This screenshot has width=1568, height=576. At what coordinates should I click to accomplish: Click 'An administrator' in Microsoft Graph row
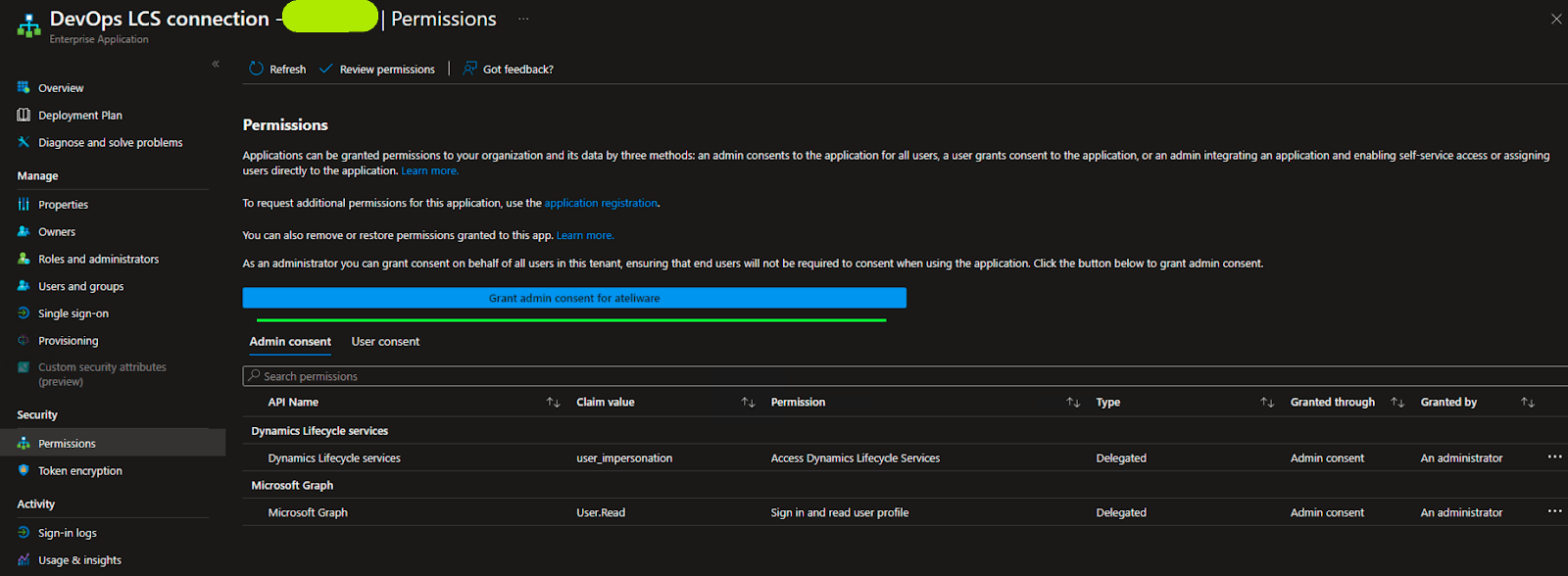pyautogui.click(x=1461, y=512)
